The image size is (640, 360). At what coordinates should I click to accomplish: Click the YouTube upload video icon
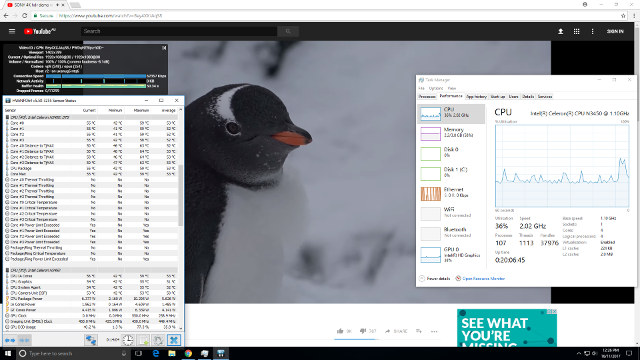point(560,31)
